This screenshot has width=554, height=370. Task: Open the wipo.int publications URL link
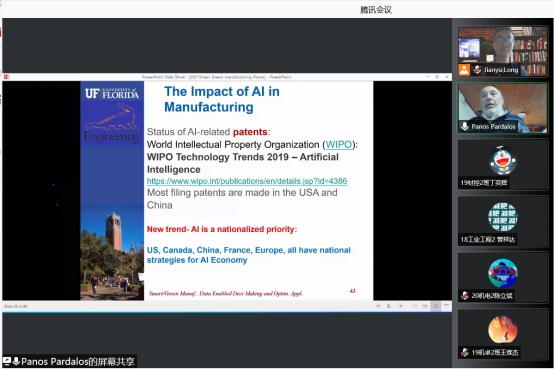click(247, 181)
